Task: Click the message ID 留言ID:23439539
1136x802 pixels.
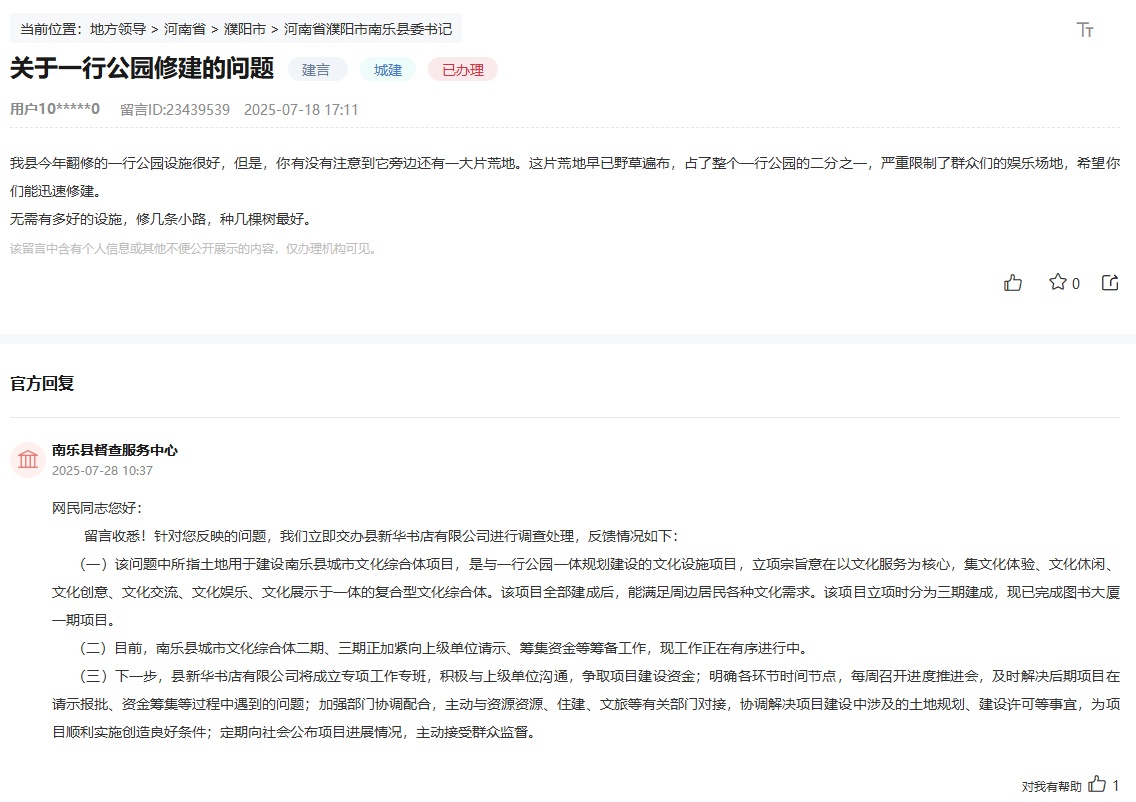Action: pos(175,109)
